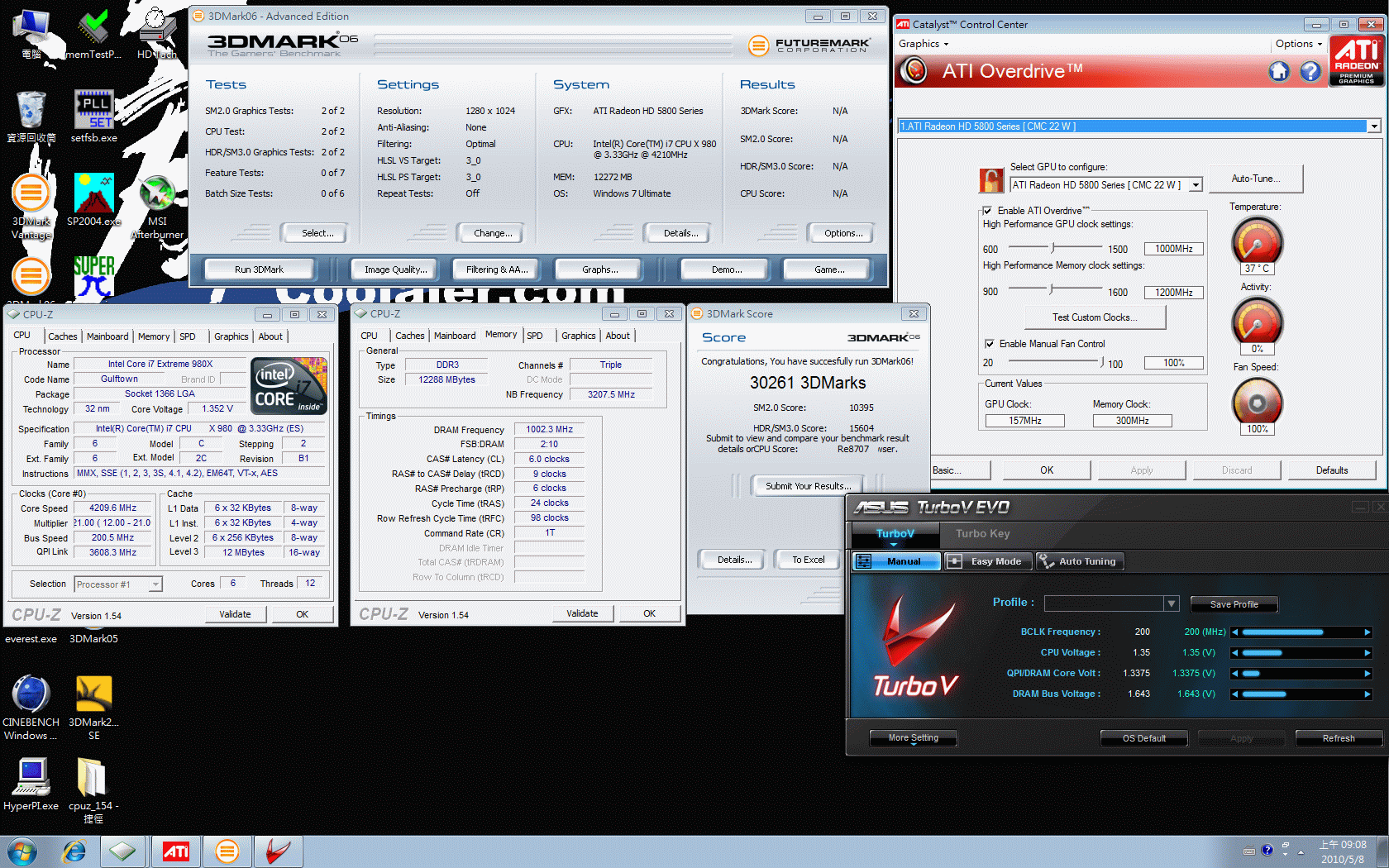Expand the TurboV Profile dropdown

pos(1172,603)
